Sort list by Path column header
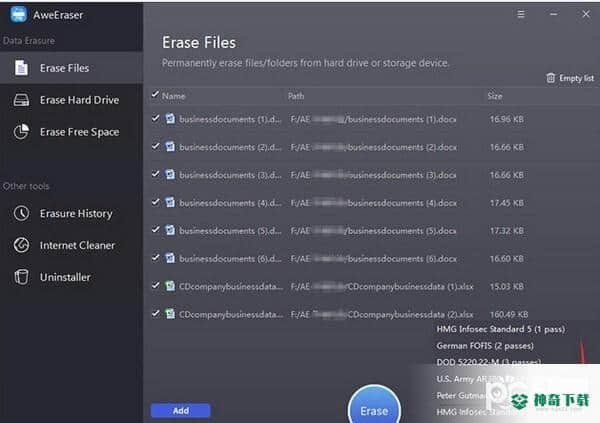The width and height of the screenshot is (600, 423). coord(296,96)
